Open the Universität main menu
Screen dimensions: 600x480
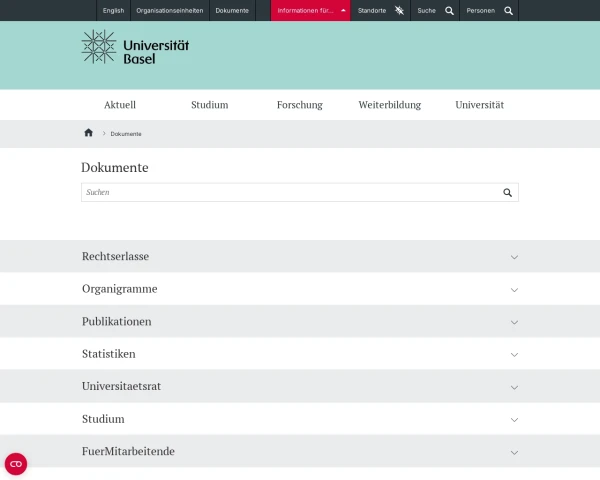(x=479, y=105)
